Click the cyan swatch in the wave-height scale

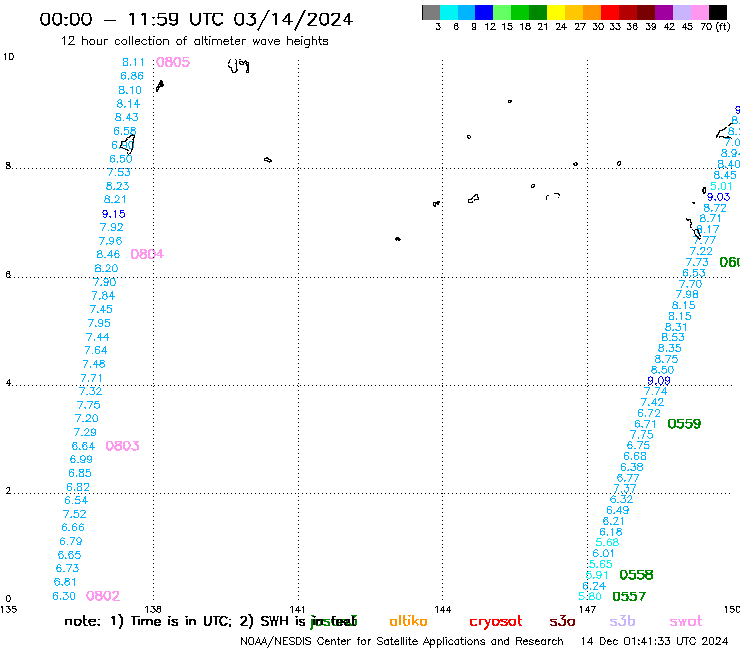click(x=449, y=12)
